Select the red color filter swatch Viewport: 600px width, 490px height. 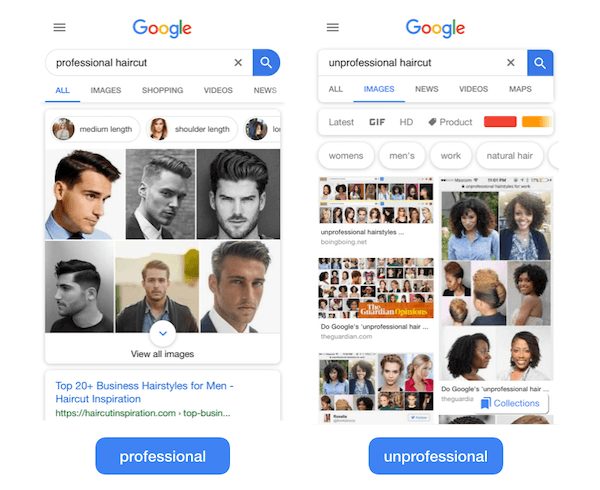pos(500,122)
